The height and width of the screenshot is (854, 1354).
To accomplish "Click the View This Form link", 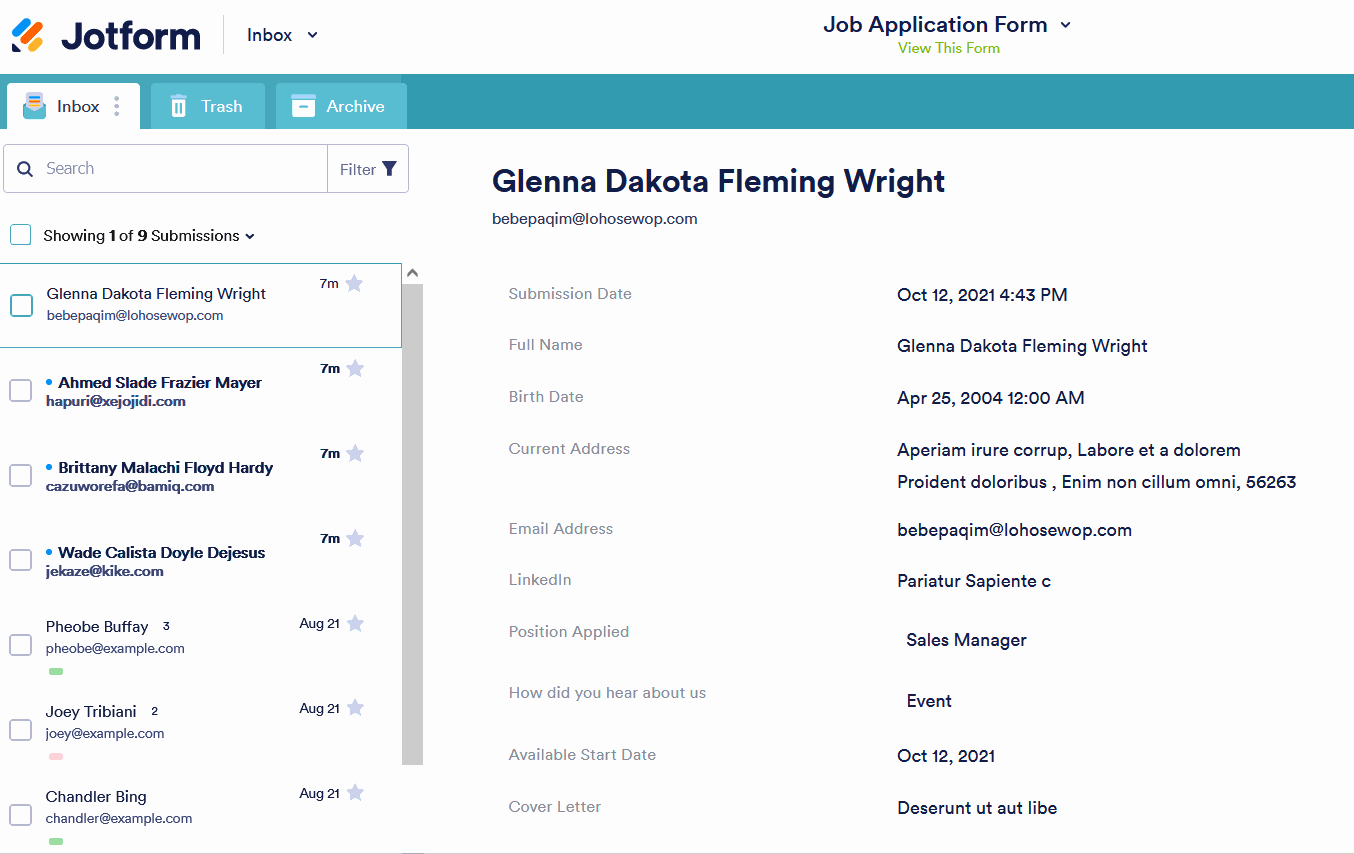I will (x=948, y=48).
